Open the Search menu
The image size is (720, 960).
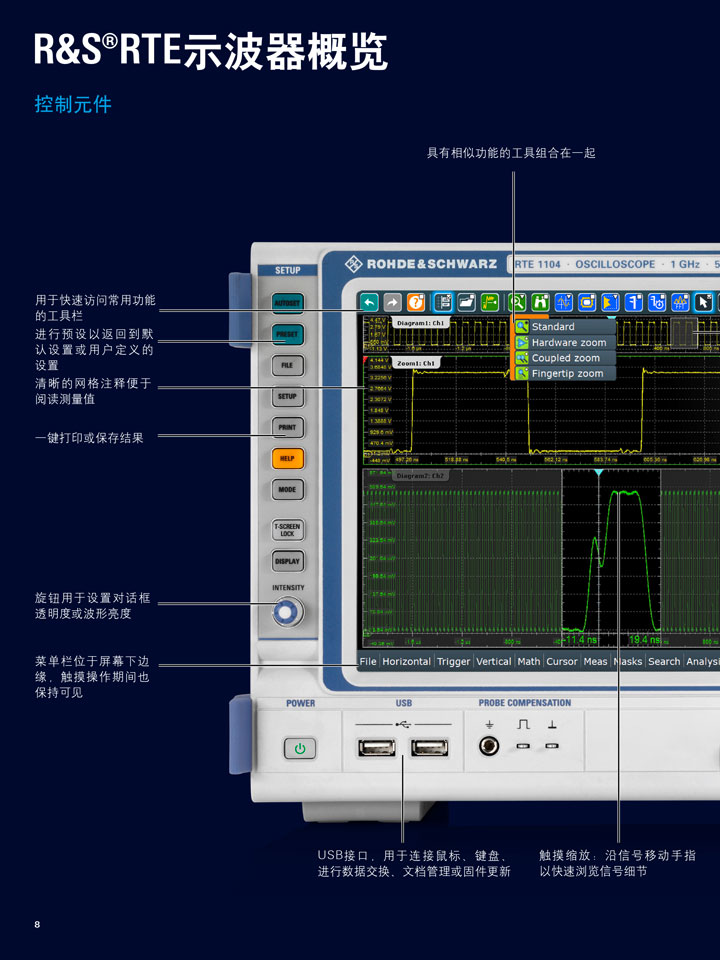tap(664, 661)
